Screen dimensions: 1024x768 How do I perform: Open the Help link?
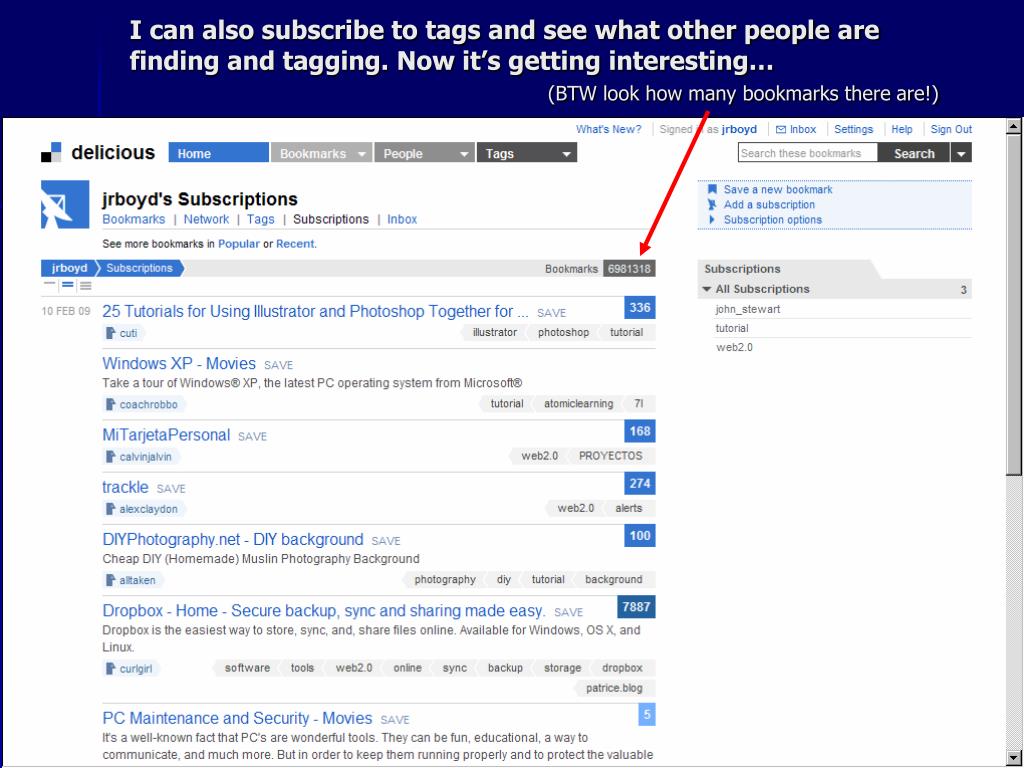point(902,129)
